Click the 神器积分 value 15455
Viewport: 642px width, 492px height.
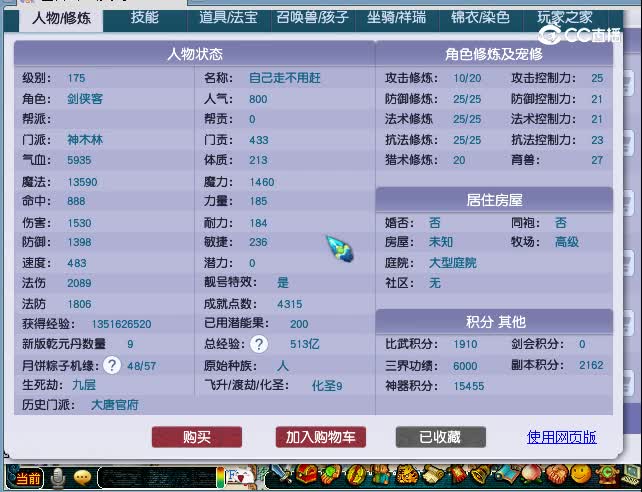tap(469, 386)
